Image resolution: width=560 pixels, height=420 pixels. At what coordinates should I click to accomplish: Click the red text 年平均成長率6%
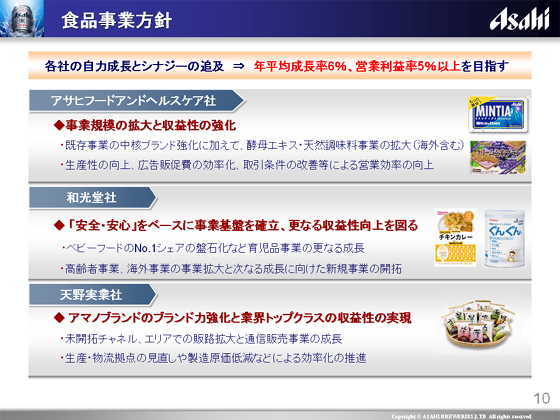pyautogui.click(x=300, y=66)
